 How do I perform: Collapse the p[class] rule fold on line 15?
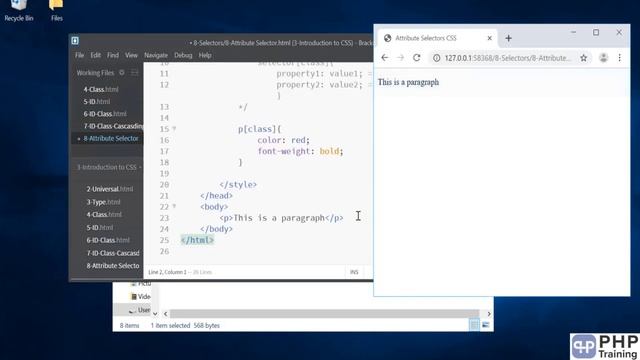coord(174,129)
